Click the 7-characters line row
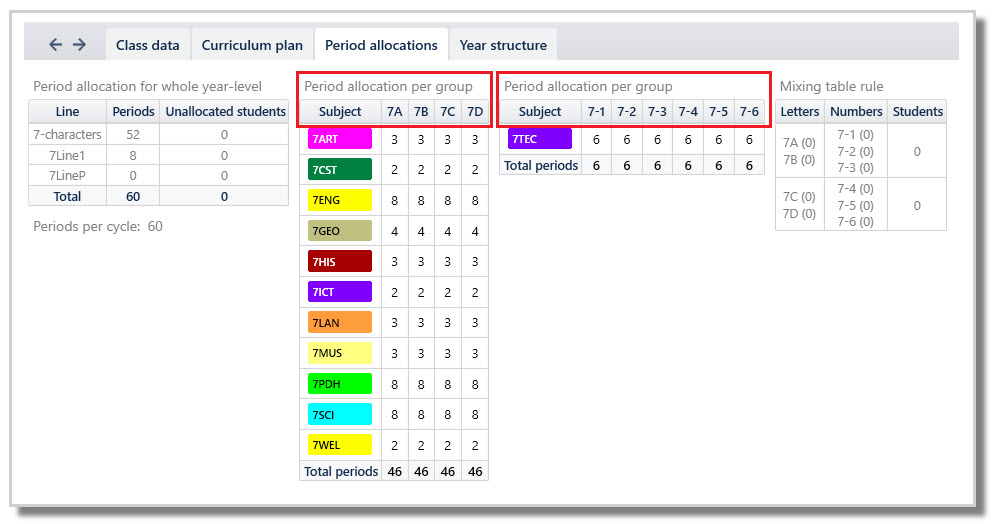The width and height of the screenshot is (992, 524). coord(158,134)
